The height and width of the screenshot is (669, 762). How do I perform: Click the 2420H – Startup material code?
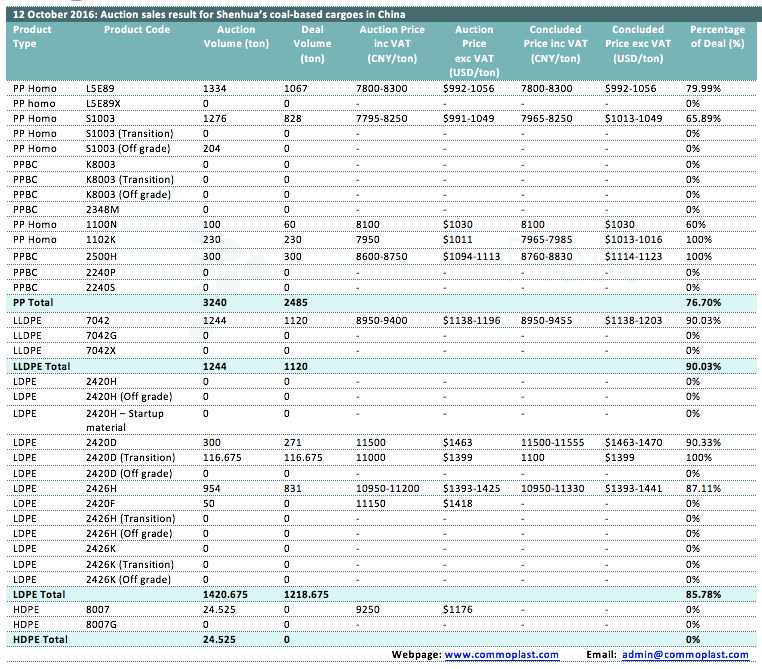click(x=125, y=420)
